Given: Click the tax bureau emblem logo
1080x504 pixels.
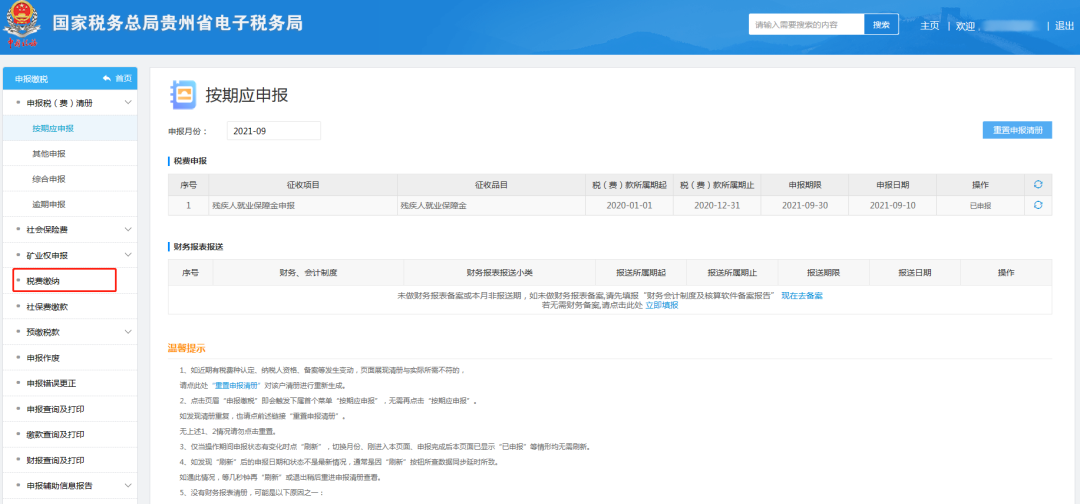Looking at the screenshot, I should pos(21,23).
